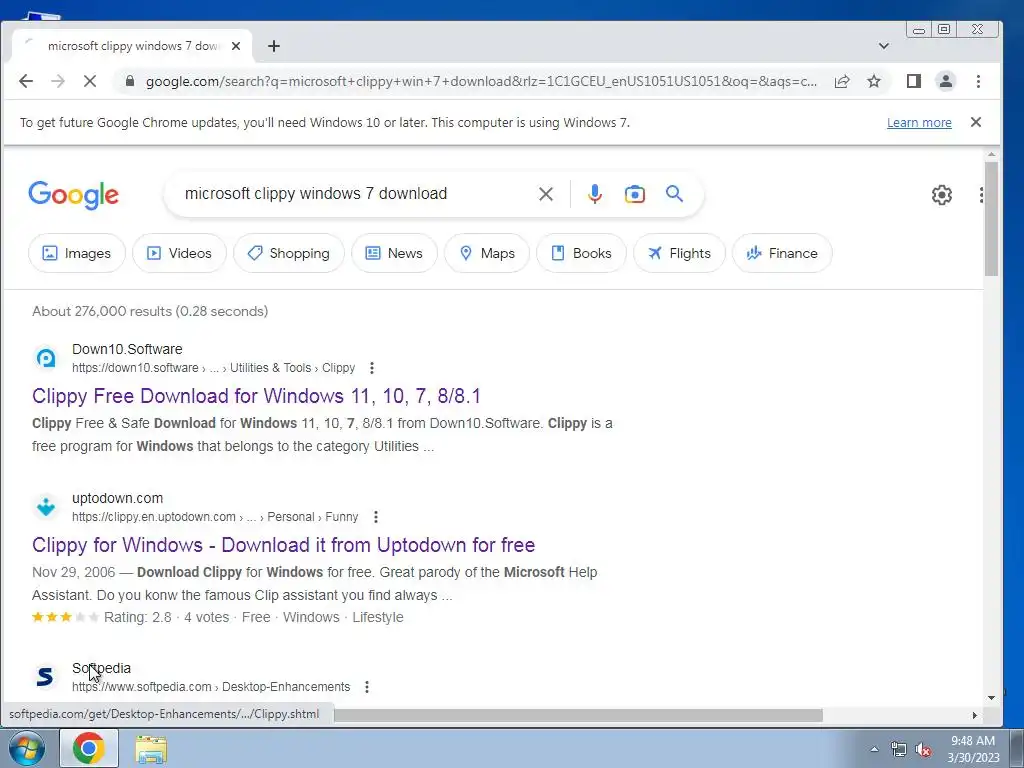Open the network tray icon
The image size is (1024, 768).
pos(899,749)
